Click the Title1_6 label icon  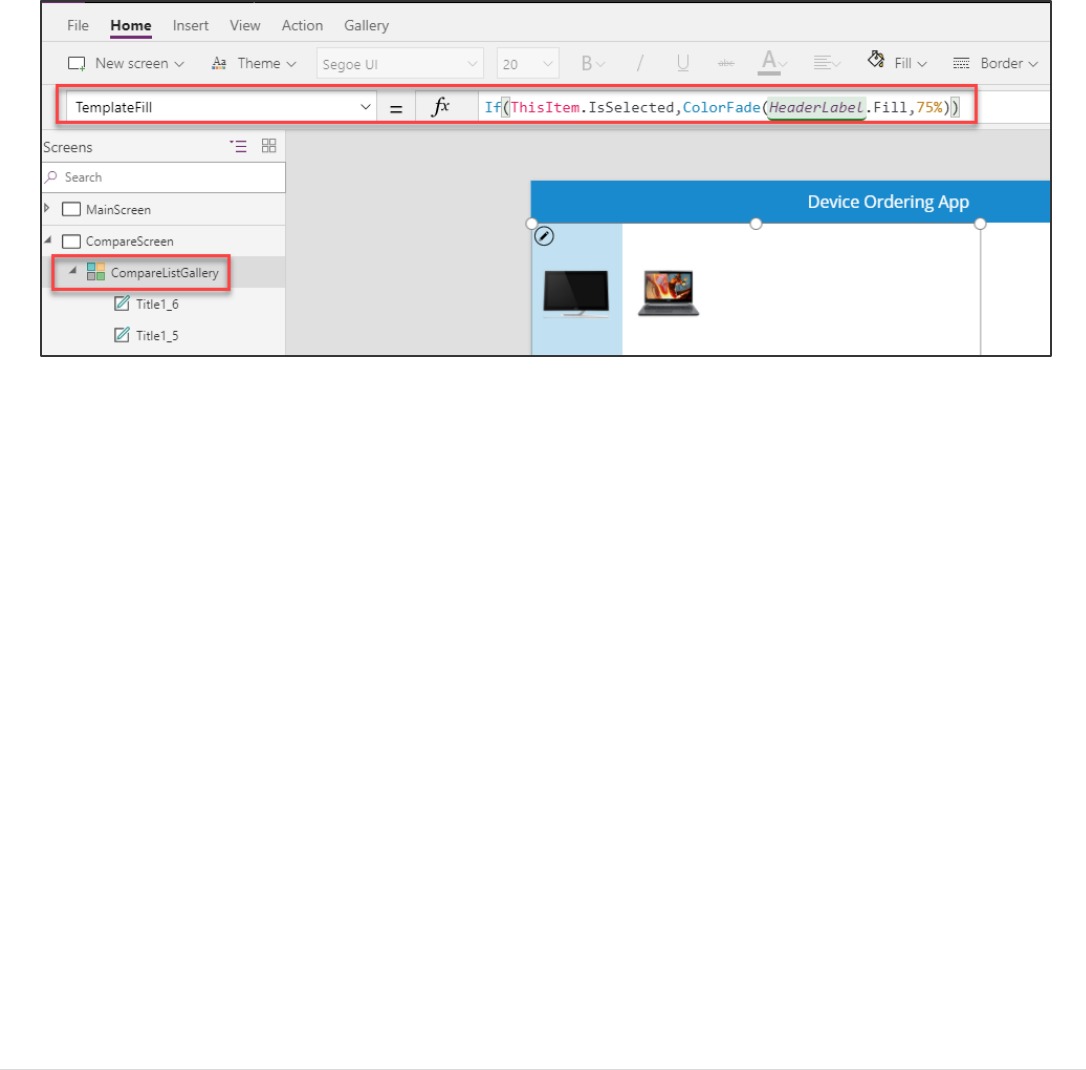click(122, 303)
